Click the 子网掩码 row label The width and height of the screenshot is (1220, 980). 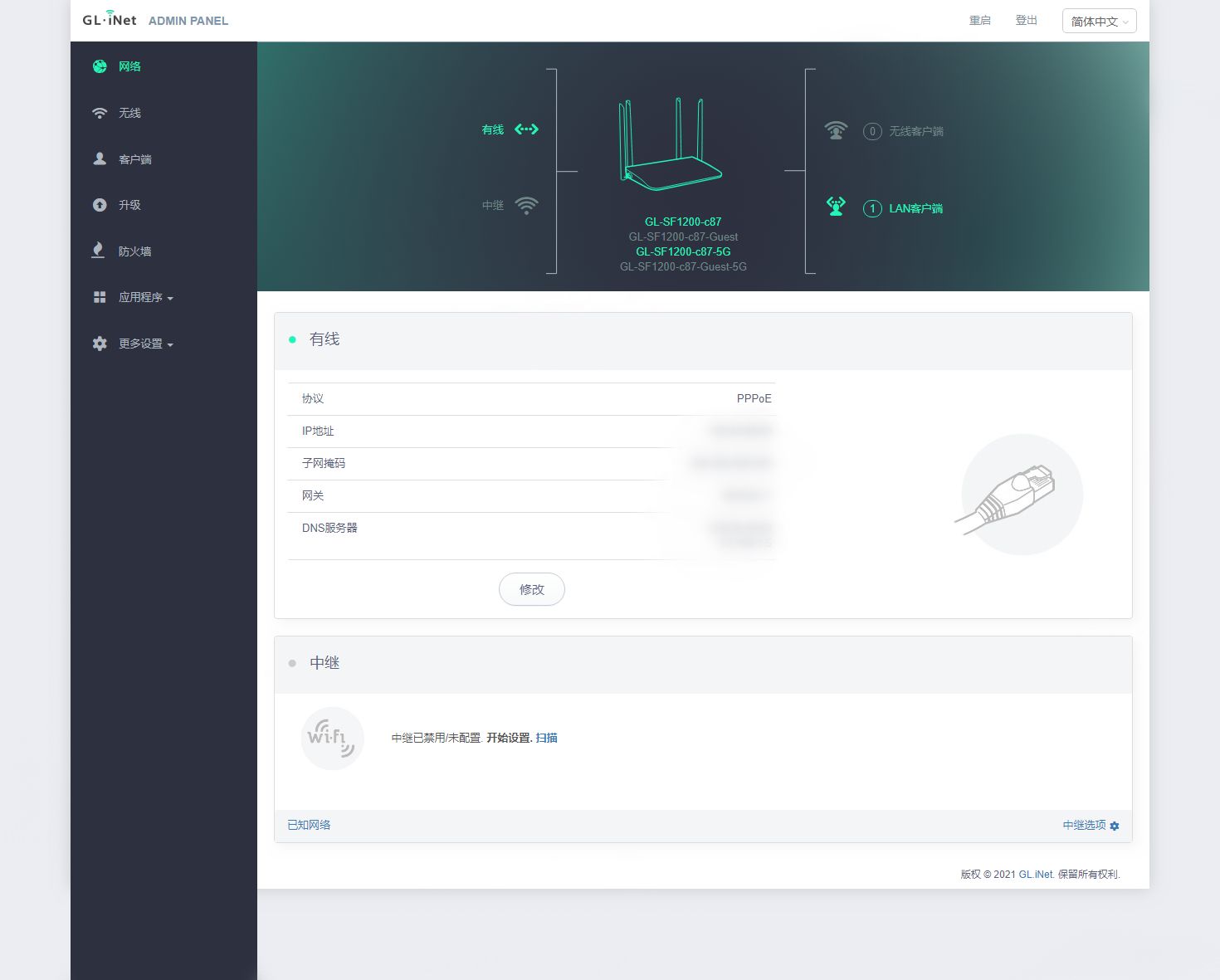[324, 463]
